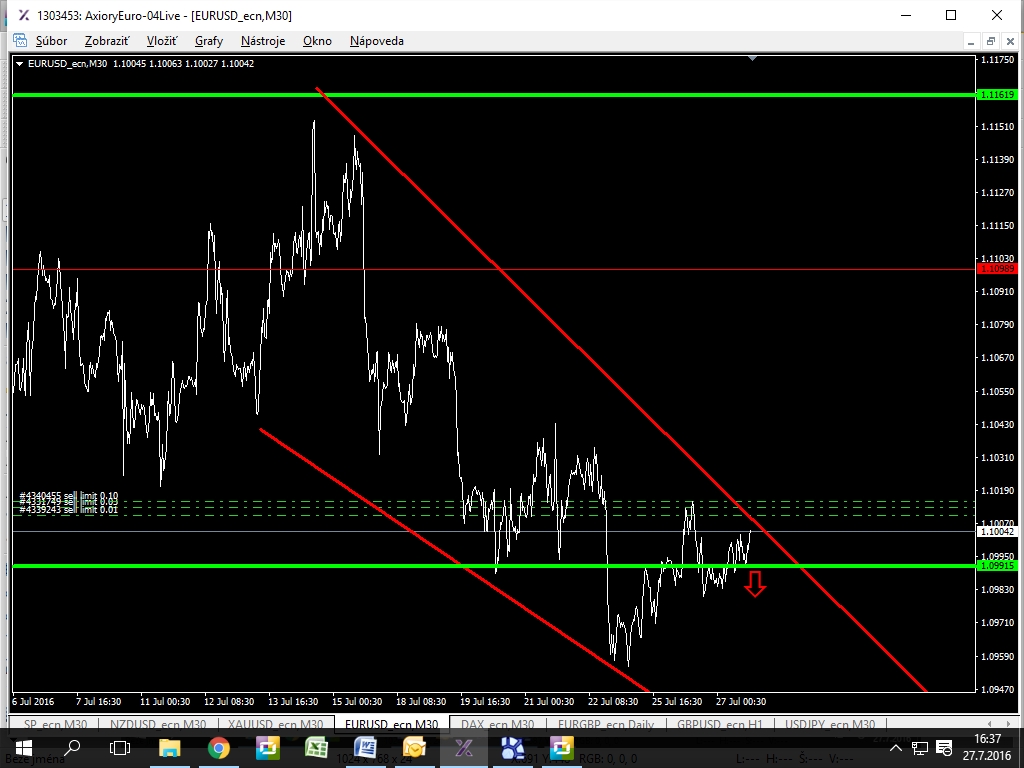The image size is (1024, 768).
Task: Switch to the SP_ecn,M30 chart tab
Action: [x=56, y=724]
